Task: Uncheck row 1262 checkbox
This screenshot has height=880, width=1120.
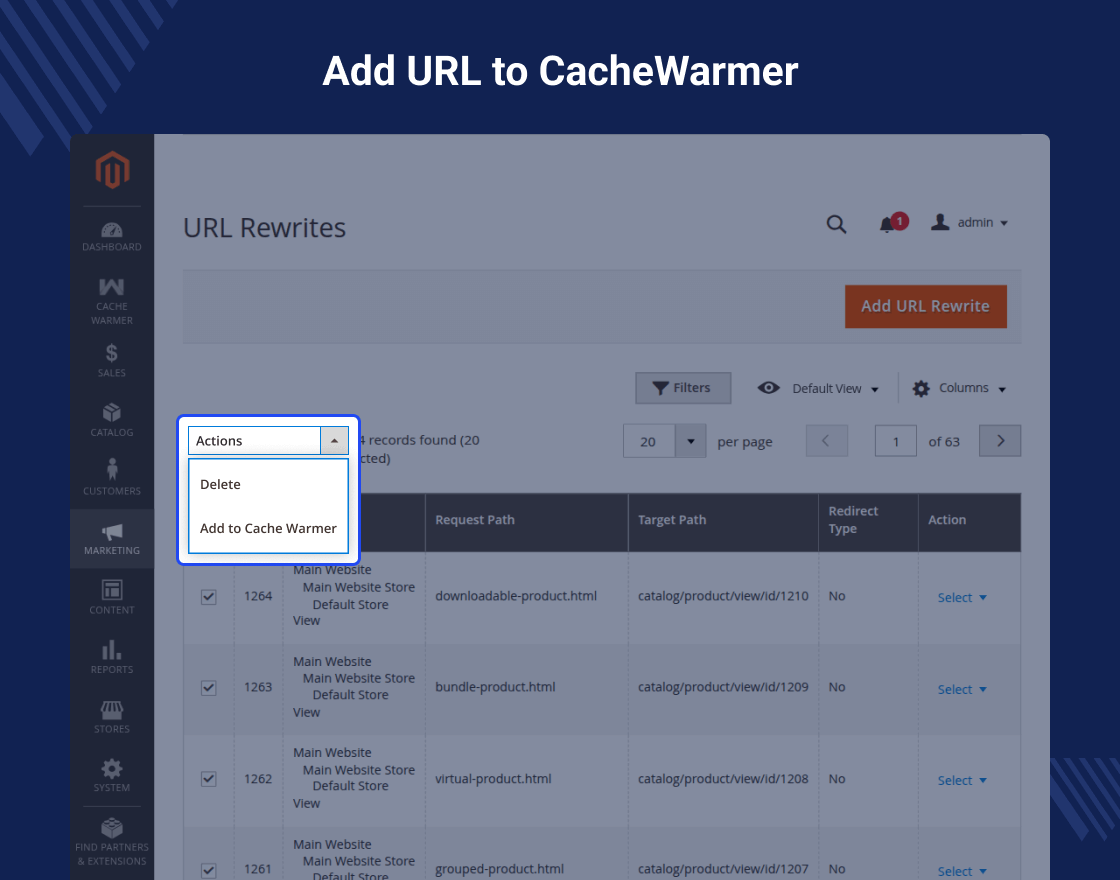Action: click(209, 779)
